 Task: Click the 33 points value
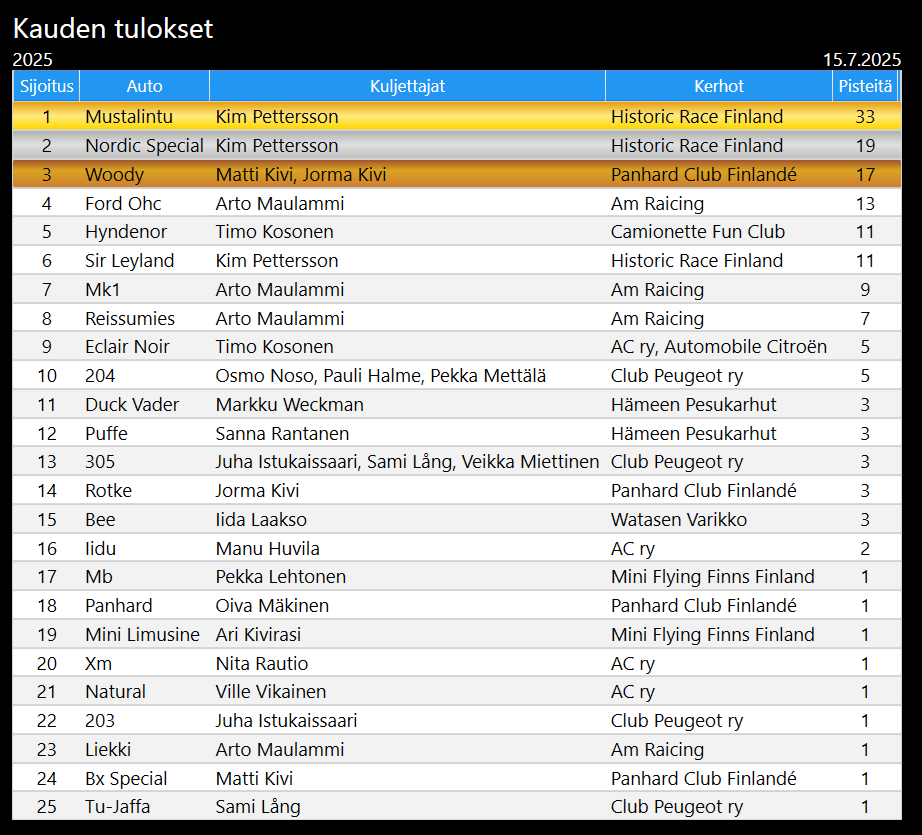point(865,116)
